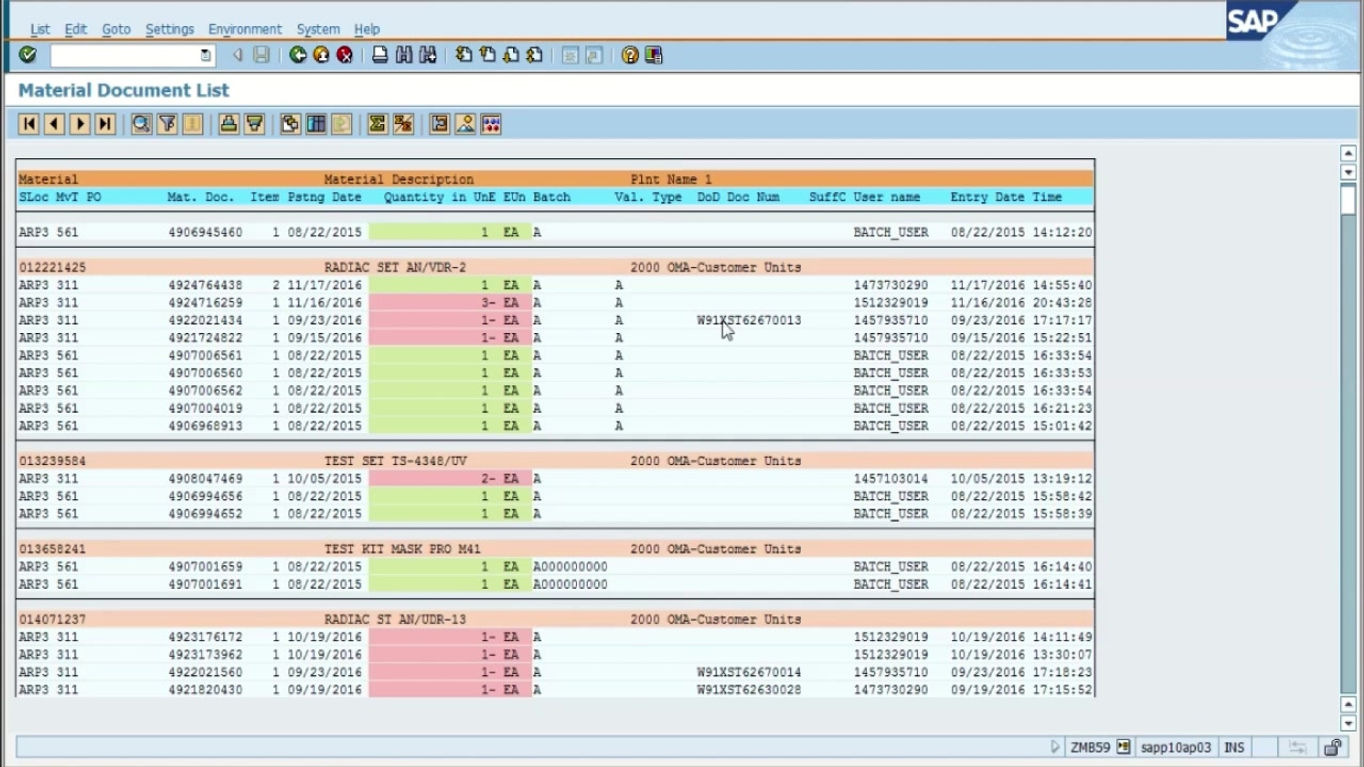The width and height of the screenshot is (1364, 767).
Task: Click the Find Next binoculars icon
Action: 428,55
